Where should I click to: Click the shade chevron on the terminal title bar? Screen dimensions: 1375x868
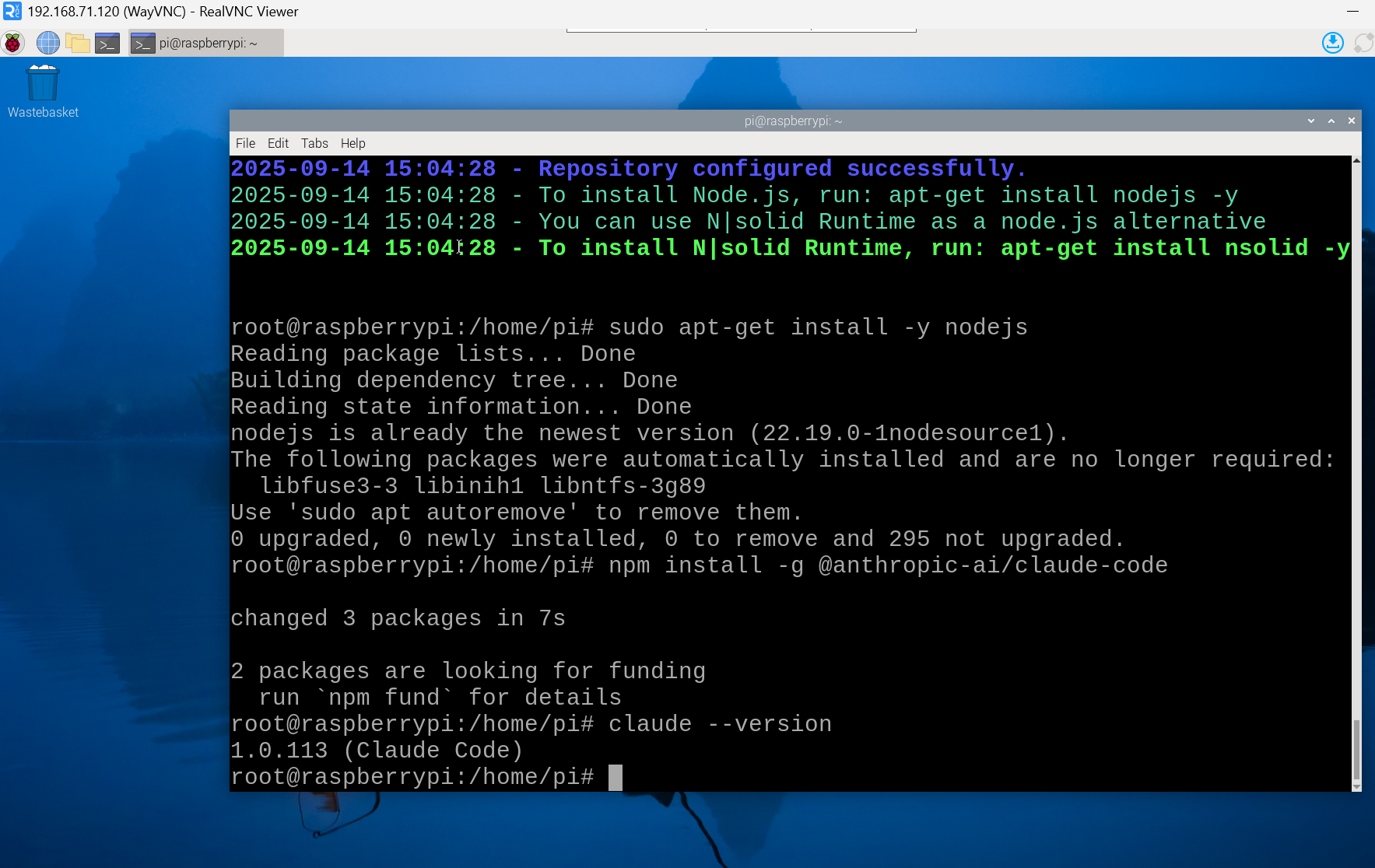(1312, 121)
